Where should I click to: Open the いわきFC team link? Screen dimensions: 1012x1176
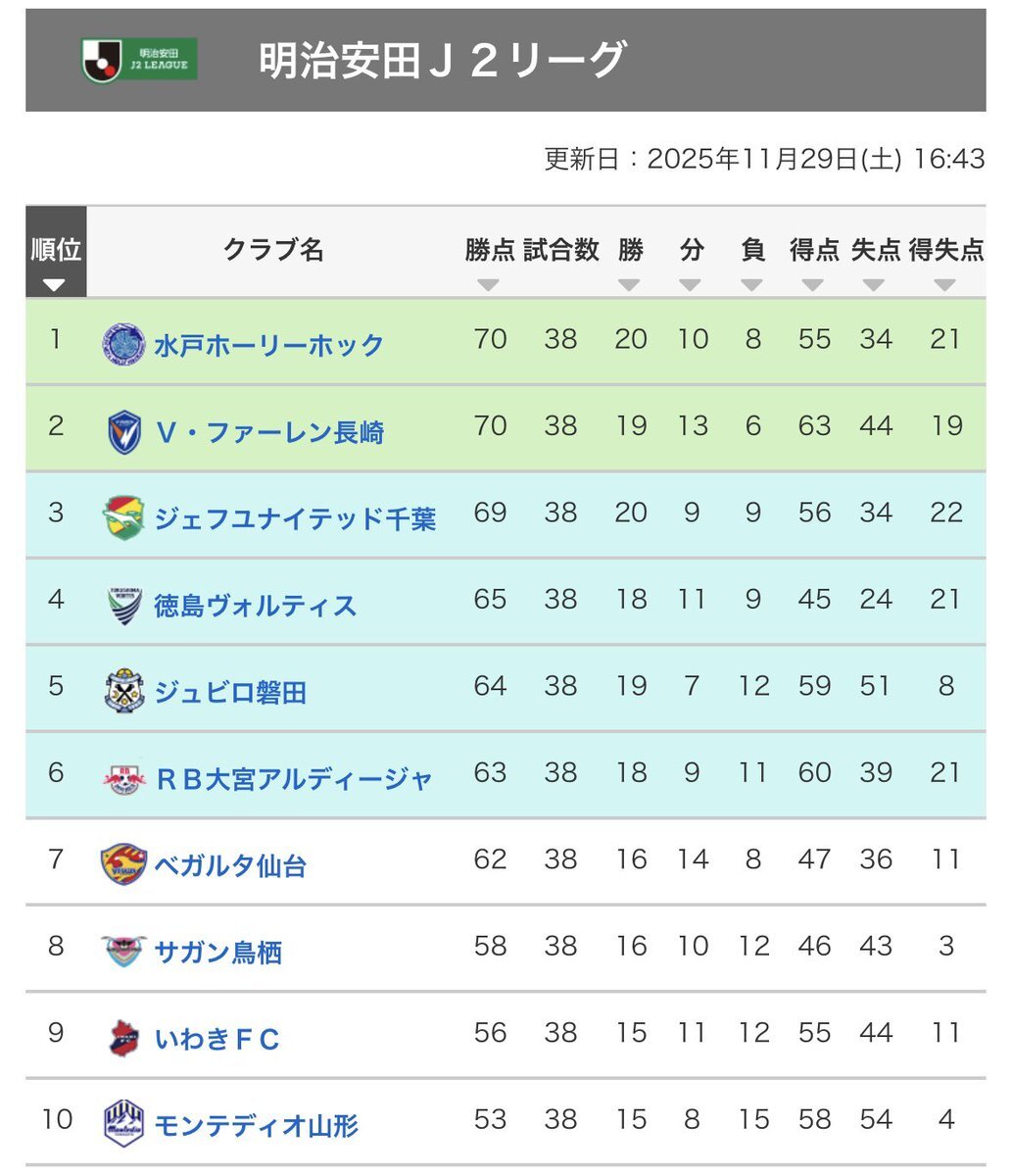point(217,1039)
